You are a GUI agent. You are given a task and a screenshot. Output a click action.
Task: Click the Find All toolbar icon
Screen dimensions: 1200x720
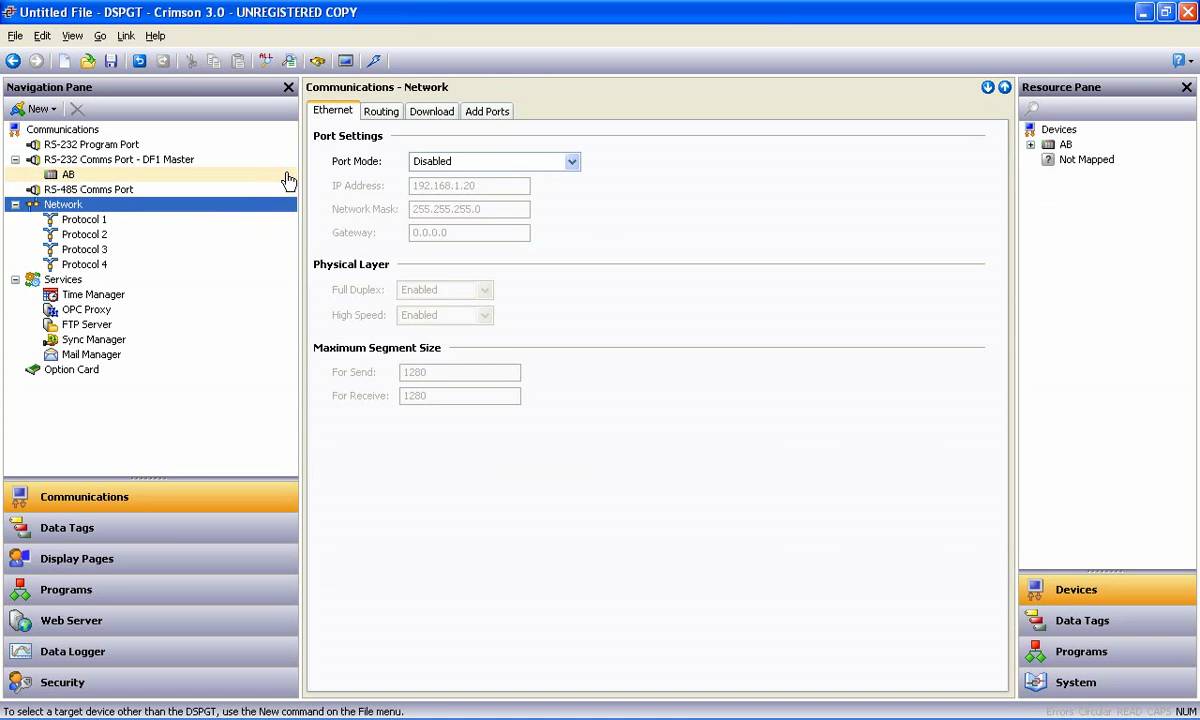pyautogui.click(x=266, y=61)
